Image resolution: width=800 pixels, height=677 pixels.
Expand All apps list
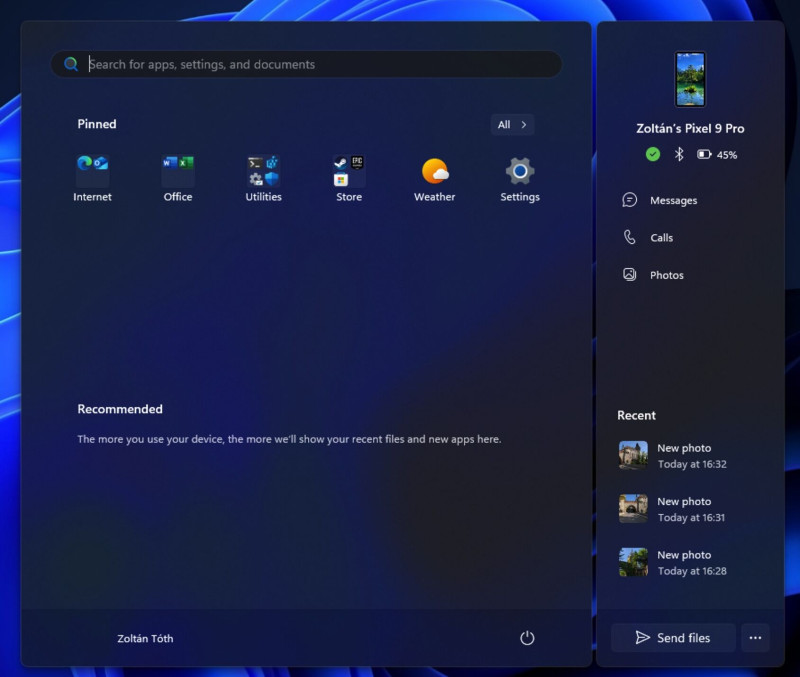512,124
